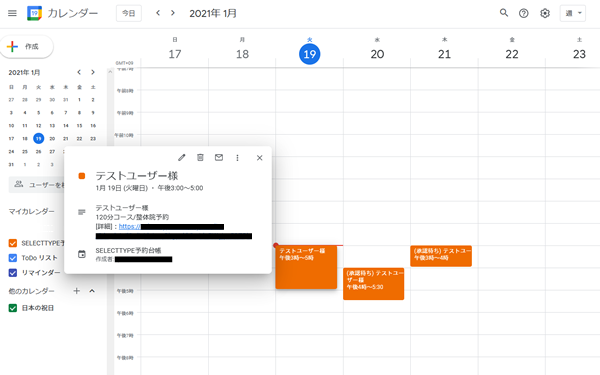Delete event using the trash icon
Screen dimensions: 600x375
(x=200, y=157)
